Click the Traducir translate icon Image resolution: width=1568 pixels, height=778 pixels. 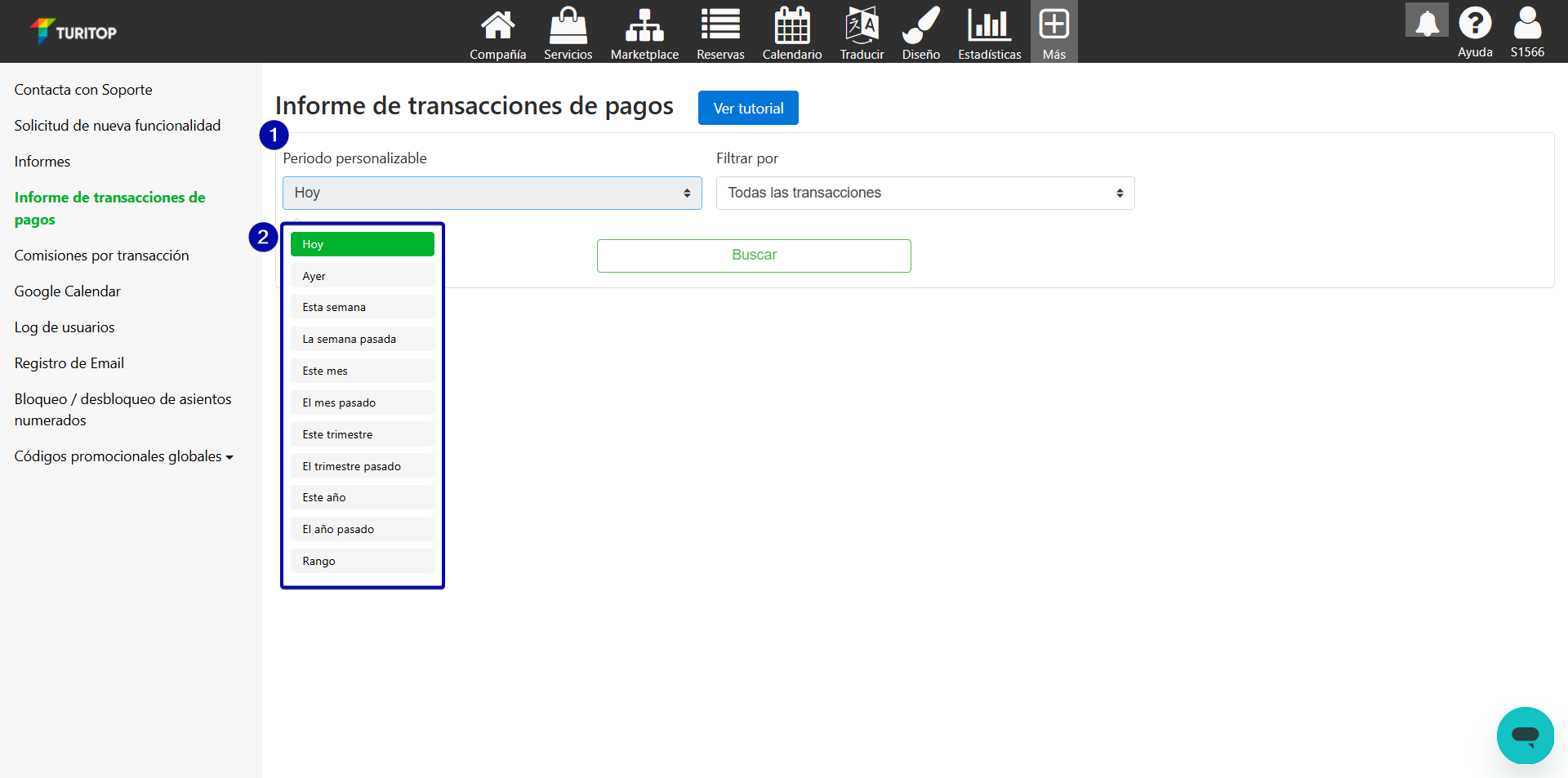tap(862, 26)
